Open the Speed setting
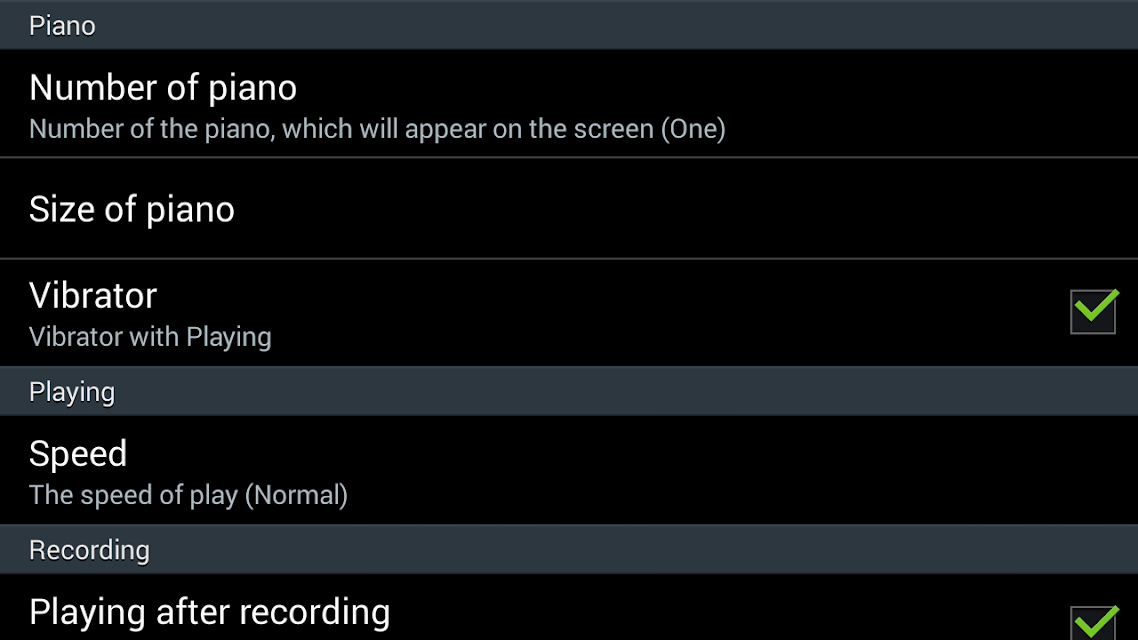Viewport: 1138px width, 640px height. coord(78,454)
